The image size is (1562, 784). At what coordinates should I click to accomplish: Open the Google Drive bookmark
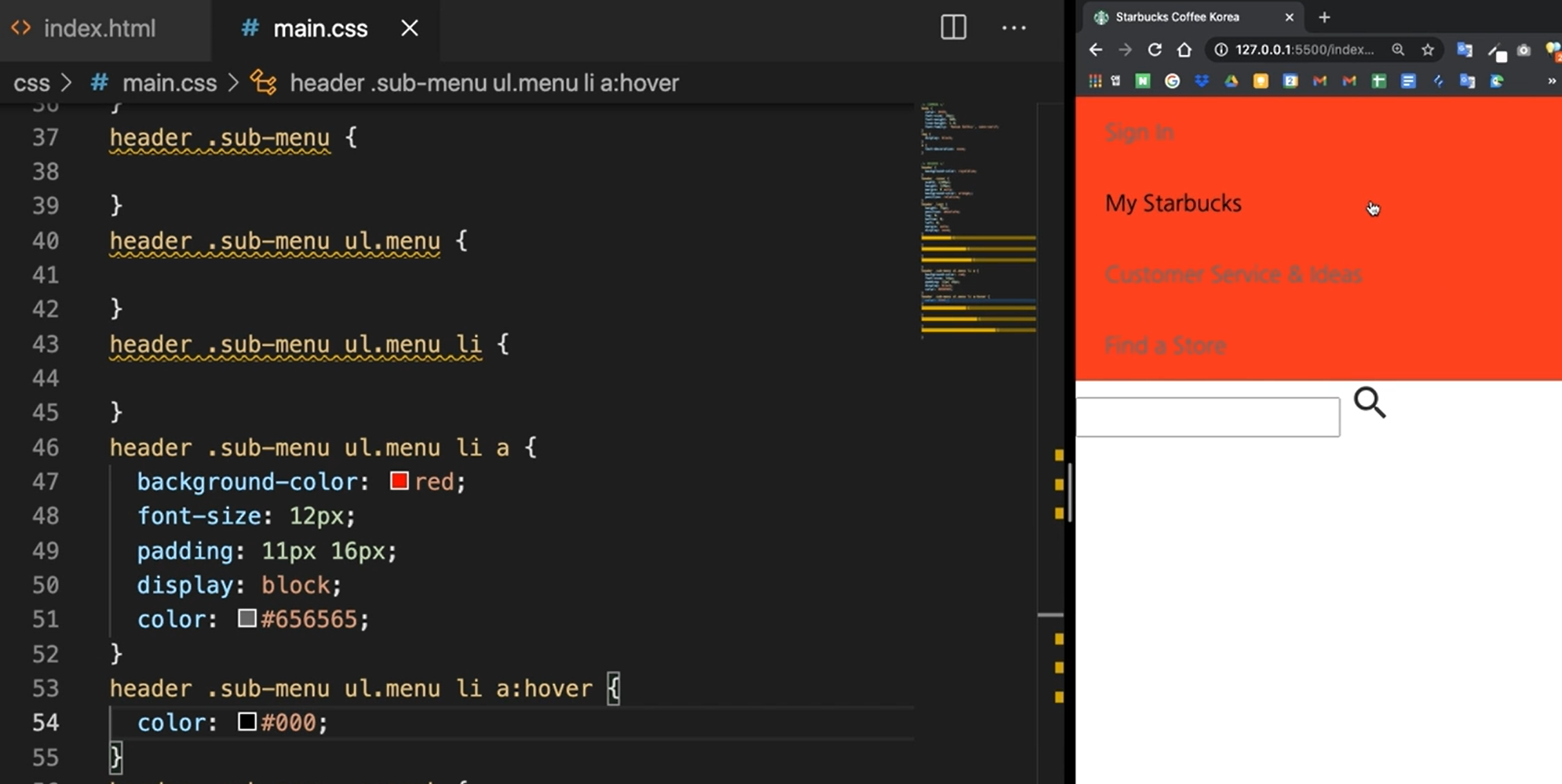(x=1231, y=81)
